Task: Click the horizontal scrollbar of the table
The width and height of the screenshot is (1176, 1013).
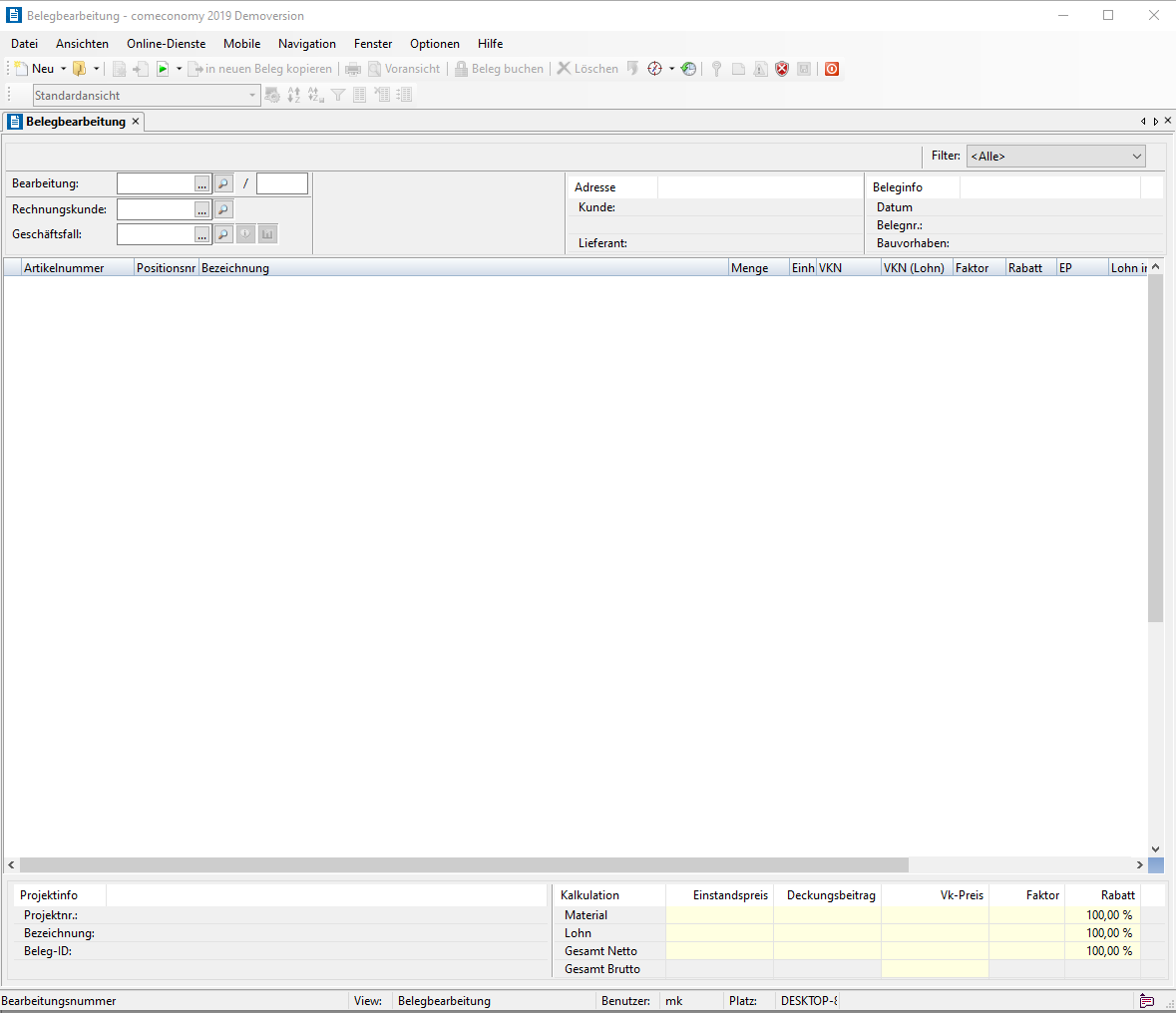Action: (x=464, y=865)
